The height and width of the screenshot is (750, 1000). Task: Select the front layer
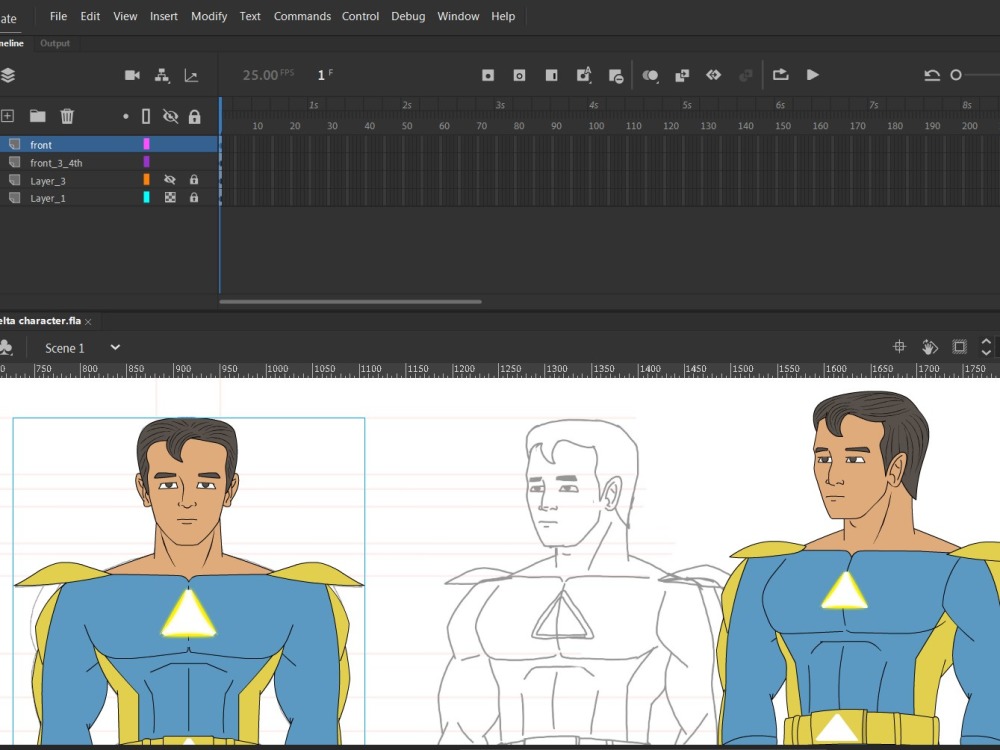point(108,144)
